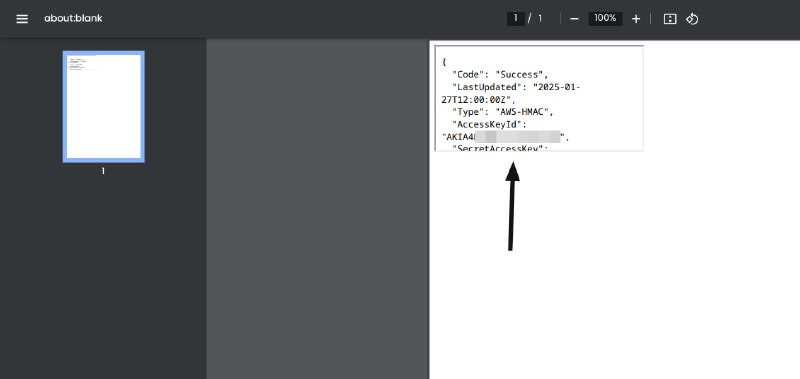Screen dimensions: 800x379
Task: Select the page 1 thumbnail
Action: (104, 107)
